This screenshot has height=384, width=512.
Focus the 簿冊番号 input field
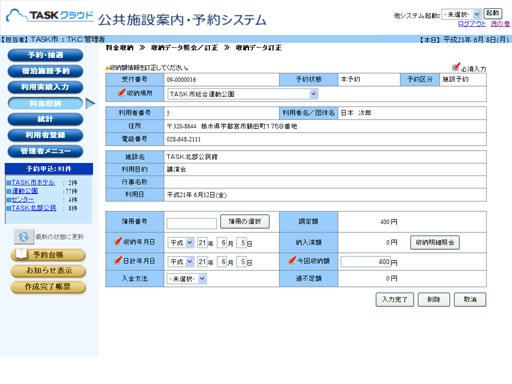click(192, 223)
